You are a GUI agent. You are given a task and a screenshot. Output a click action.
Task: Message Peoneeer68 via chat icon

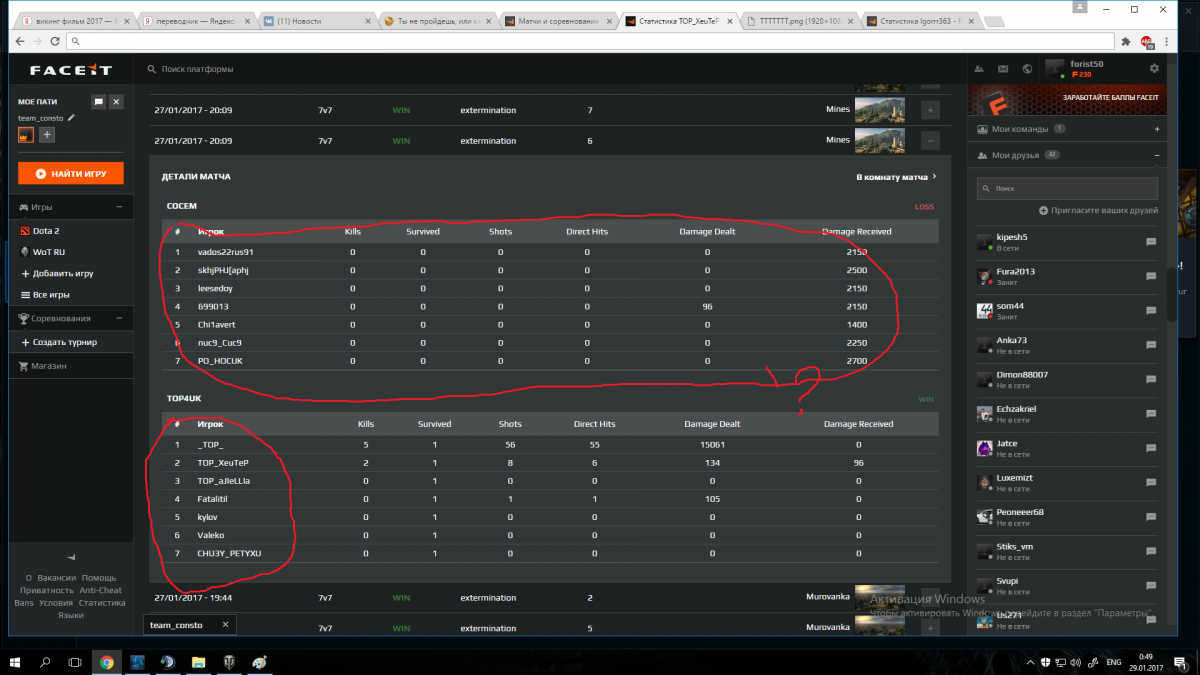(x=1151, y=517)
